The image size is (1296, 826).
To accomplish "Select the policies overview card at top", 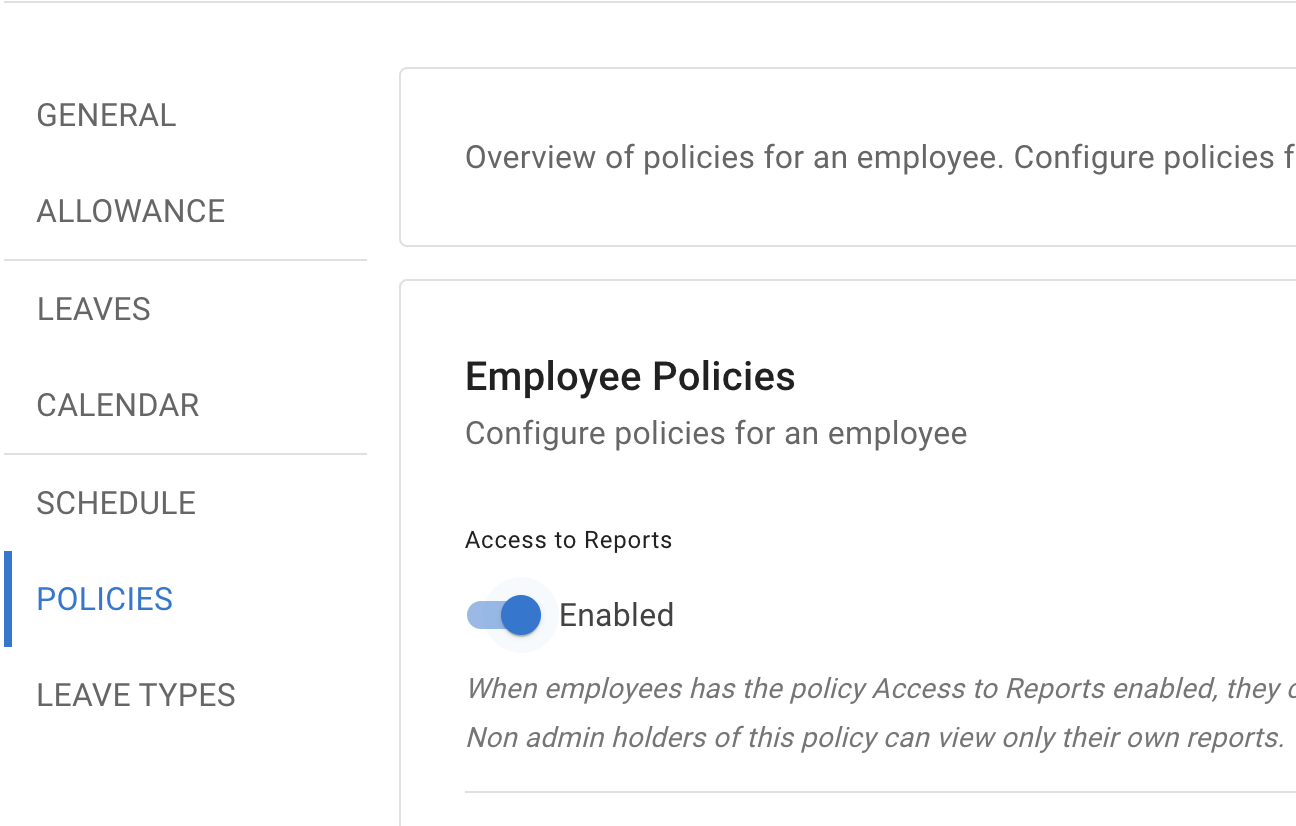I will tap(850, 157).
